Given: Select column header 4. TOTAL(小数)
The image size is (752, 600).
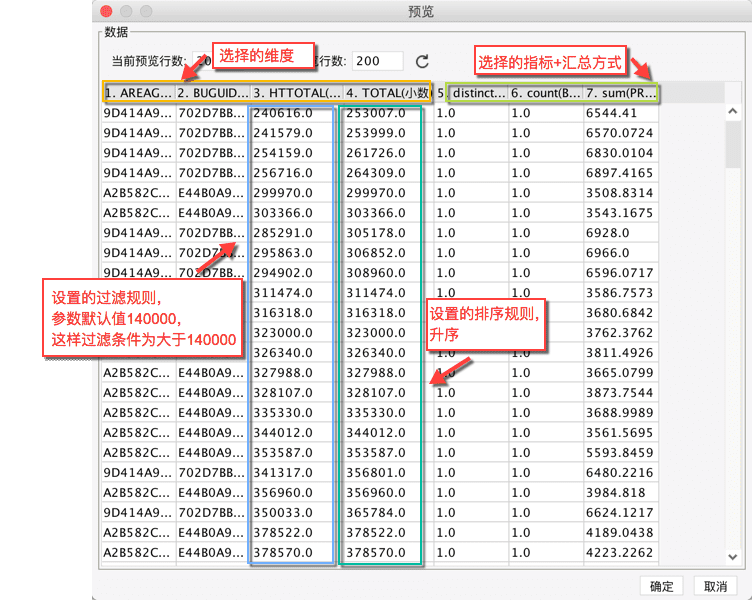Looking at the screenshot, I should pos(388,93).
